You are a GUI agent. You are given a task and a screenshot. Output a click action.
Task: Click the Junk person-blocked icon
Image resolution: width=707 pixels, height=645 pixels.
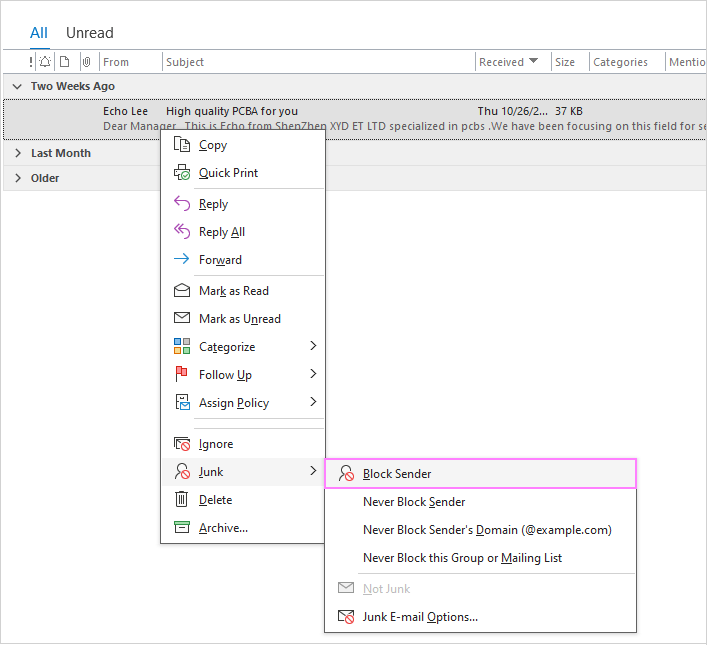[x=182, y=472]
